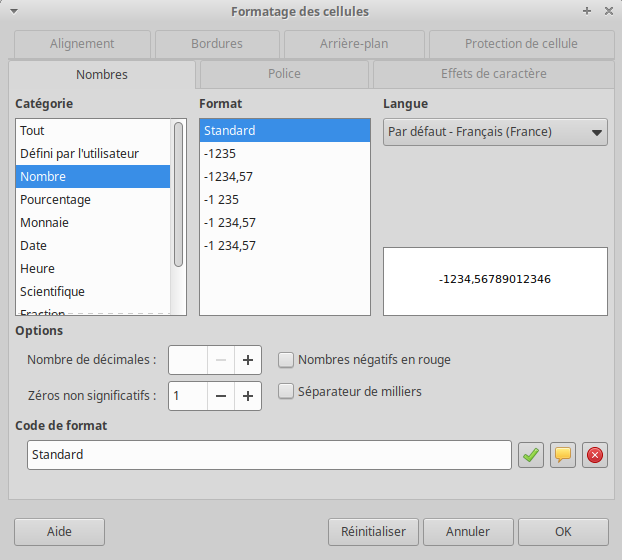Click the green checkmark to add format code
This screenshot has height=560, width=622.
click(530, 455)
